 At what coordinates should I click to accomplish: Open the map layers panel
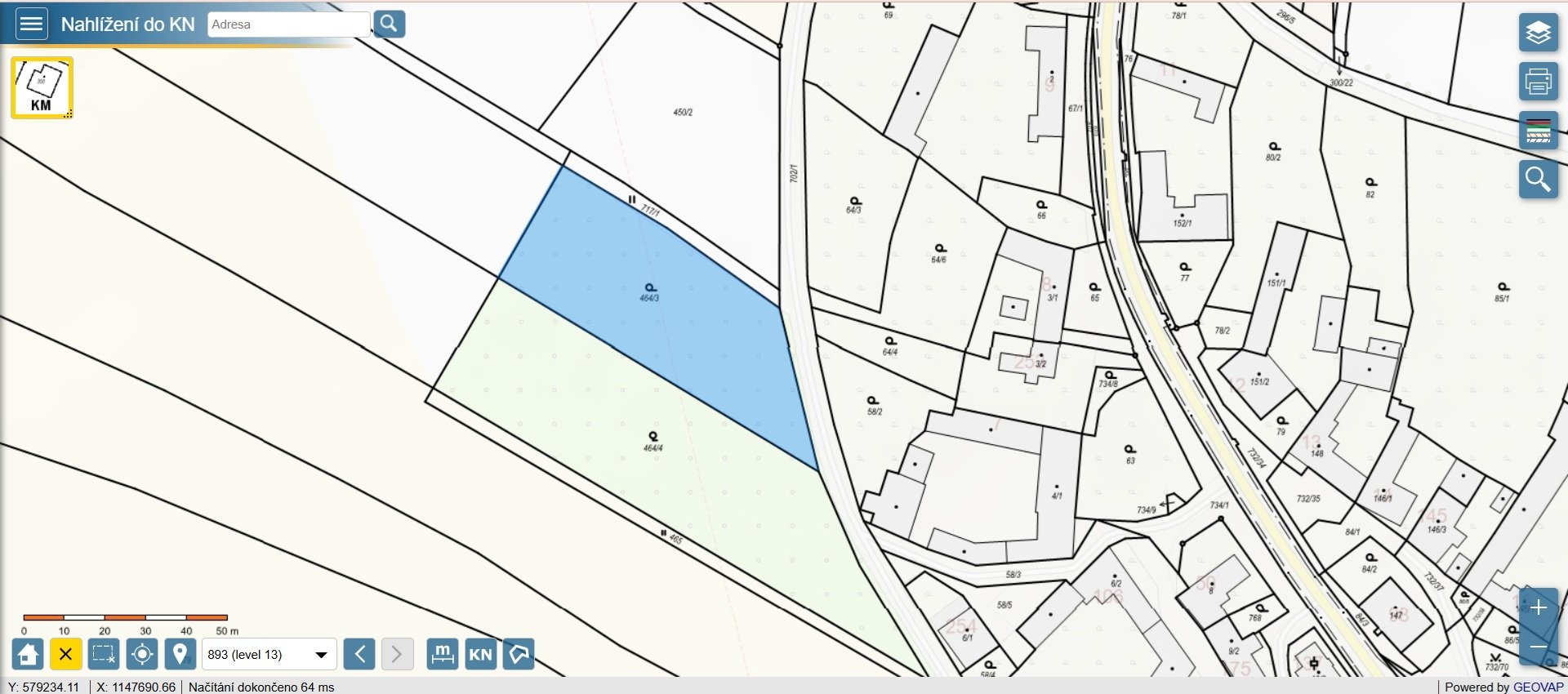click(x=1539, y=33)
